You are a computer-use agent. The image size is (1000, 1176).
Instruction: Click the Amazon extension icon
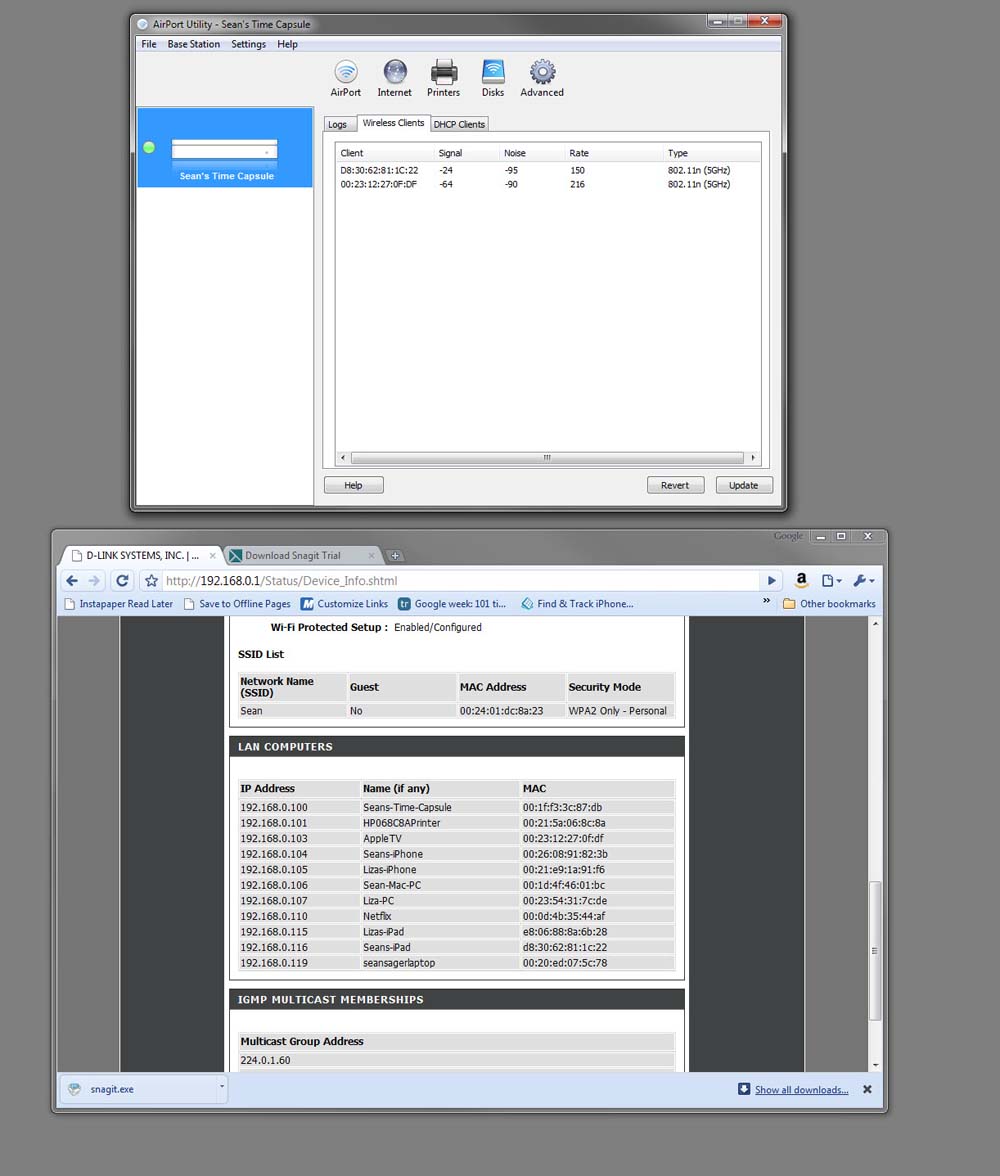(x=801, y=580)
